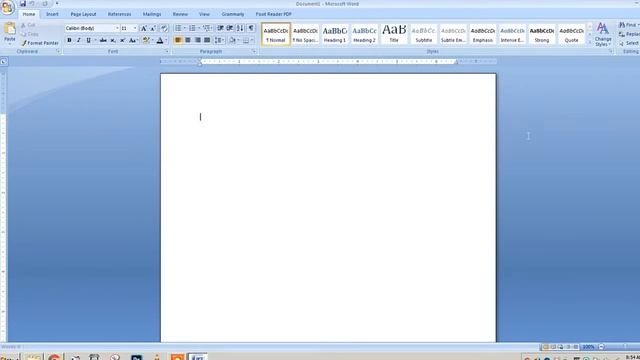
Task: Click the 100% zoom level in status bar
Action: coord(588,347)
